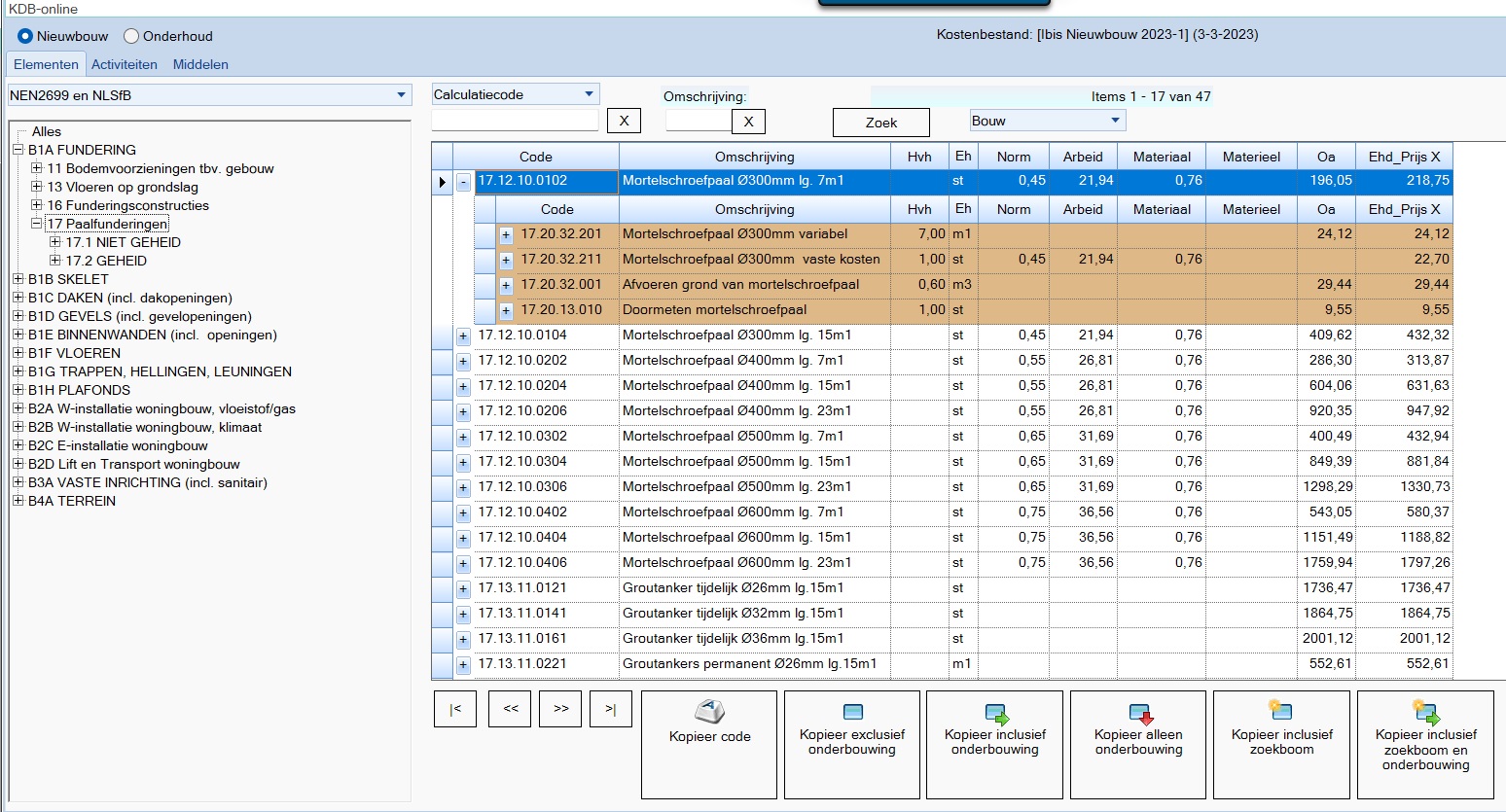Expand row 17.13.11.0221 plus icon
The width and height of the screenshot is (1506, 812).
click(463, 665)
